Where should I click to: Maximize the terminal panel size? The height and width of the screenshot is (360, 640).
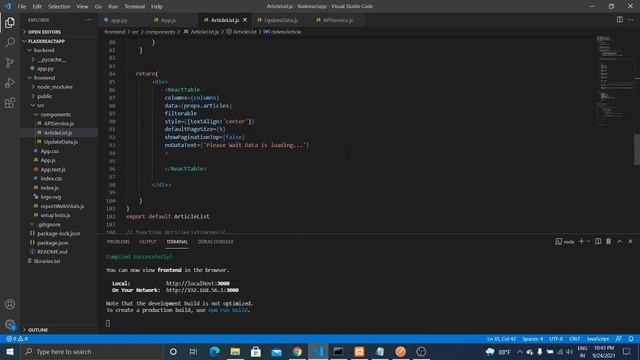tap(619, 241)
